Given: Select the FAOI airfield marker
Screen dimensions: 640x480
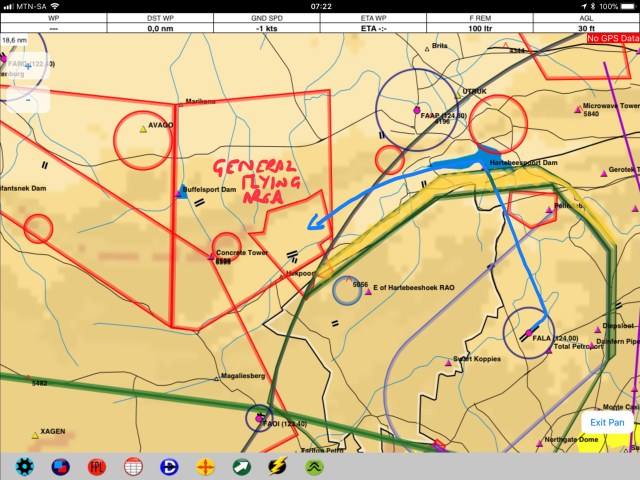Looking at the screenshot, I should [x=258, y=418].
